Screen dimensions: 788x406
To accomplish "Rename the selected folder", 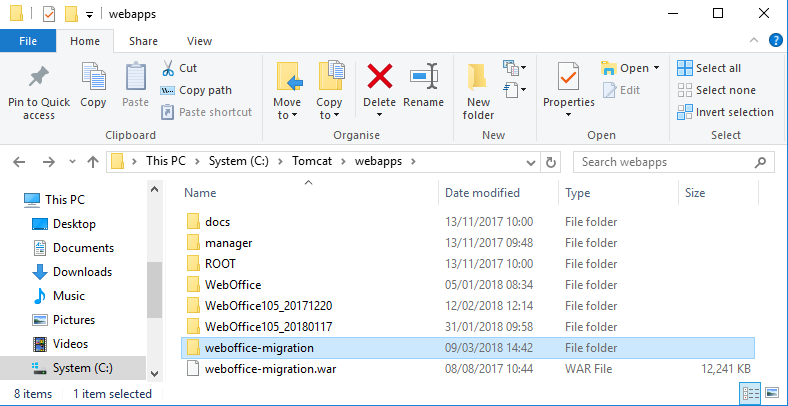I will tap(424, 85).
